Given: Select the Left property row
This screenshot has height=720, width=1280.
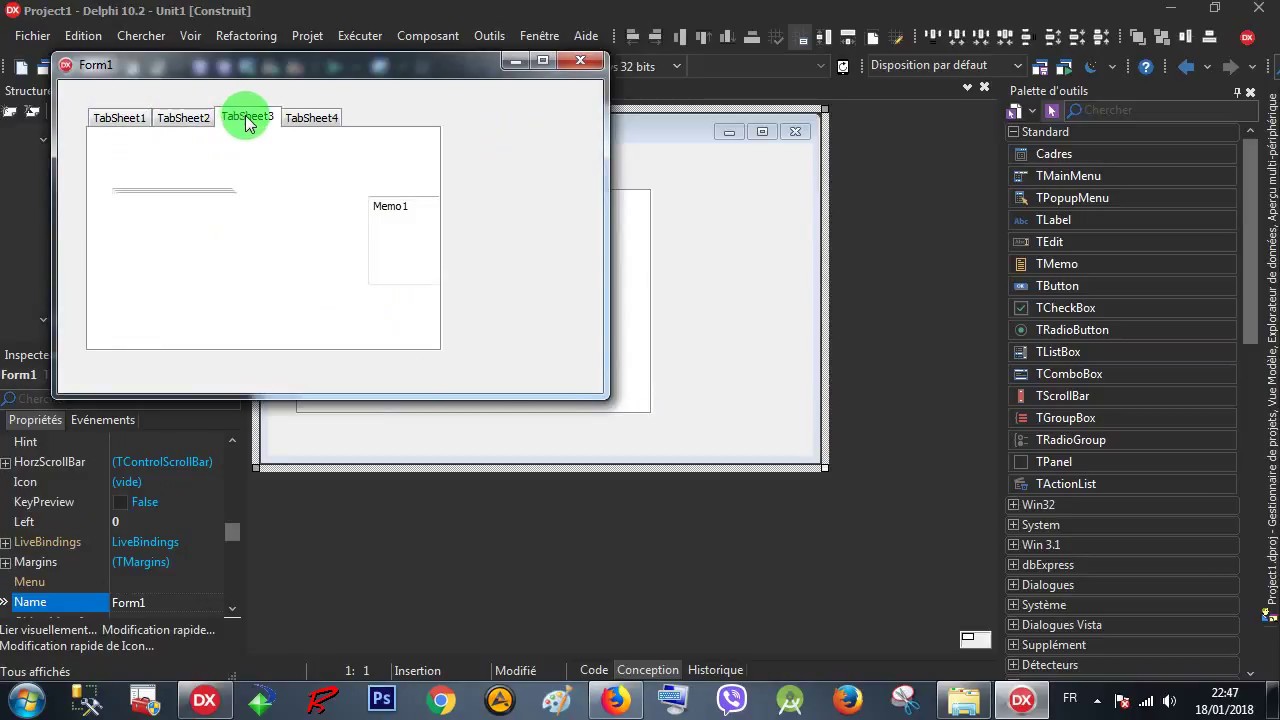Looking at the screenshot, I should click(112, 522).
